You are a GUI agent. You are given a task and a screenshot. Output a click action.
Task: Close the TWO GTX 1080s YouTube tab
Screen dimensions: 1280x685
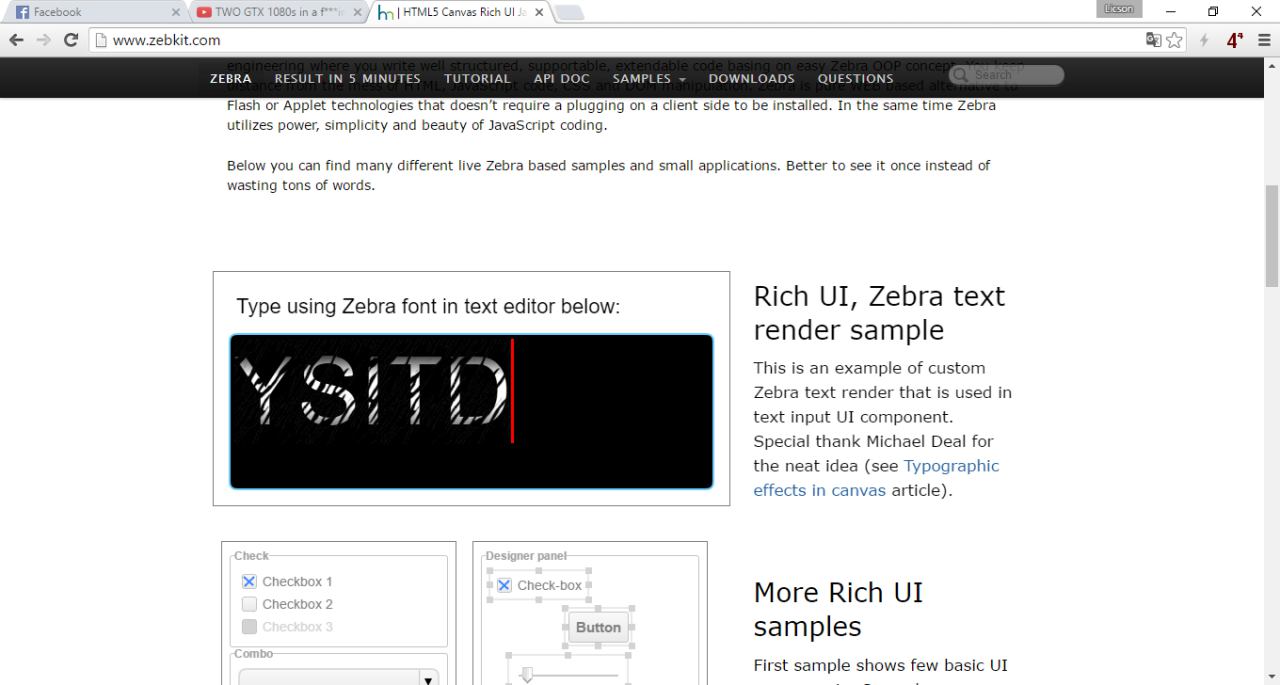[x=358, y=13]
